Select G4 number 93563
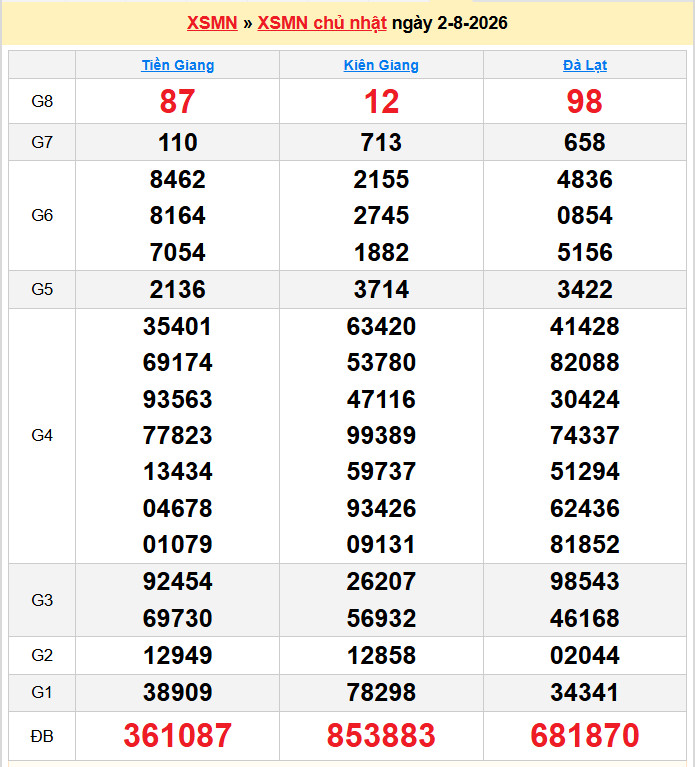 click(x=178, y=399)
